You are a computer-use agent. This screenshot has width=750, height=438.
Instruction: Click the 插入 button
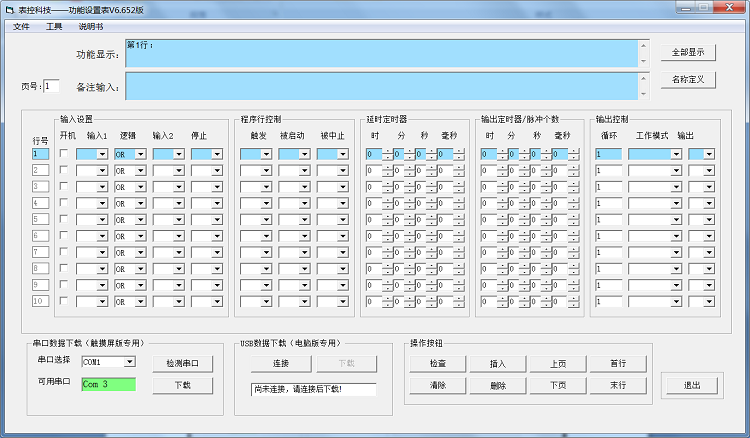(x=497, y=363)
